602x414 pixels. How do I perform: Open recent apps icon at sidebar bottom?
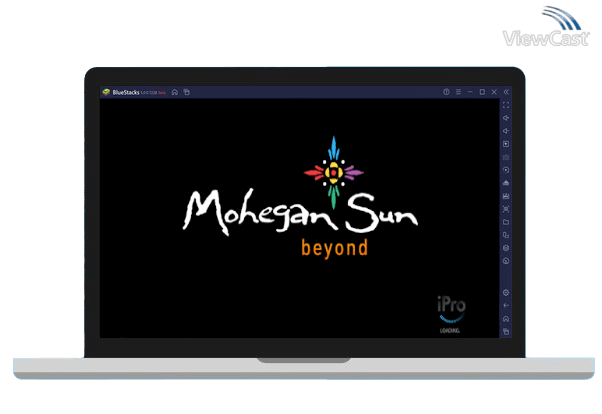click(x=506, y=332)
